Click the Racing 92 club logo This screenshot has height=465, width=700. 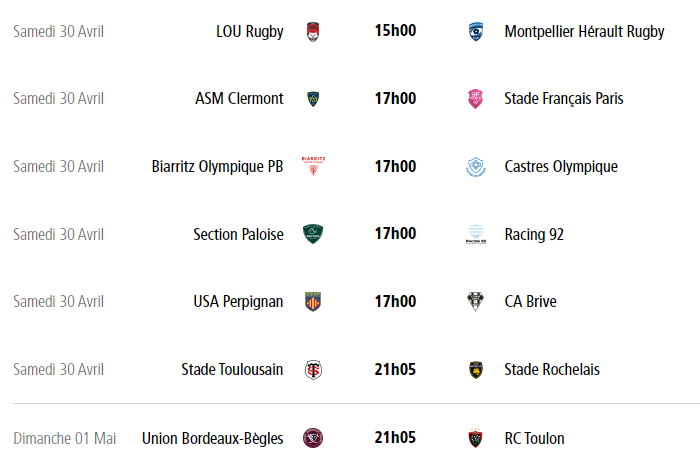(476, 234)
